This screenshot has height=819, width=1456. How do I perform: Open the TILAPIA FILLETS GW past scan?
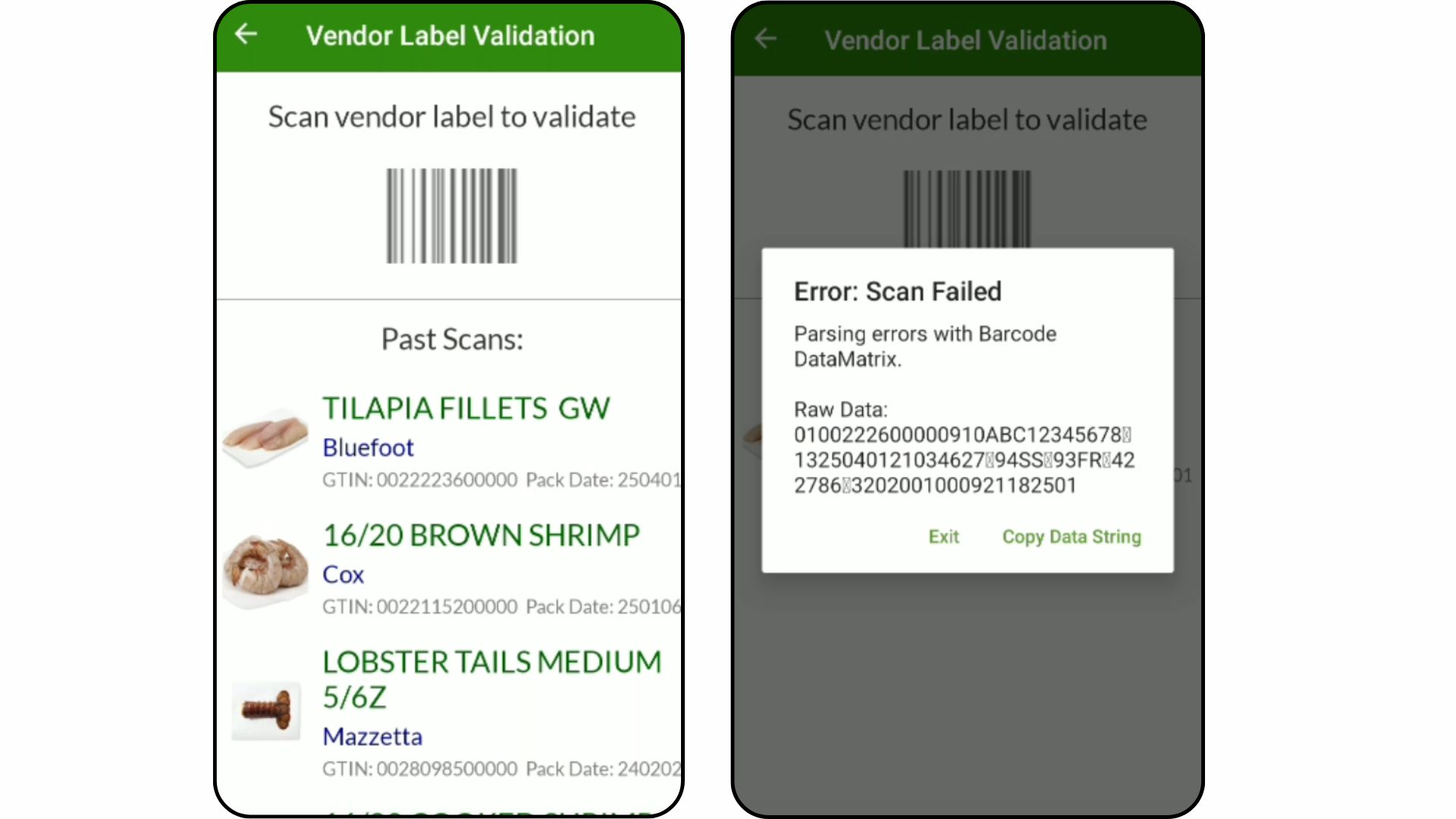pyautogui.click(x=466, y=408)
